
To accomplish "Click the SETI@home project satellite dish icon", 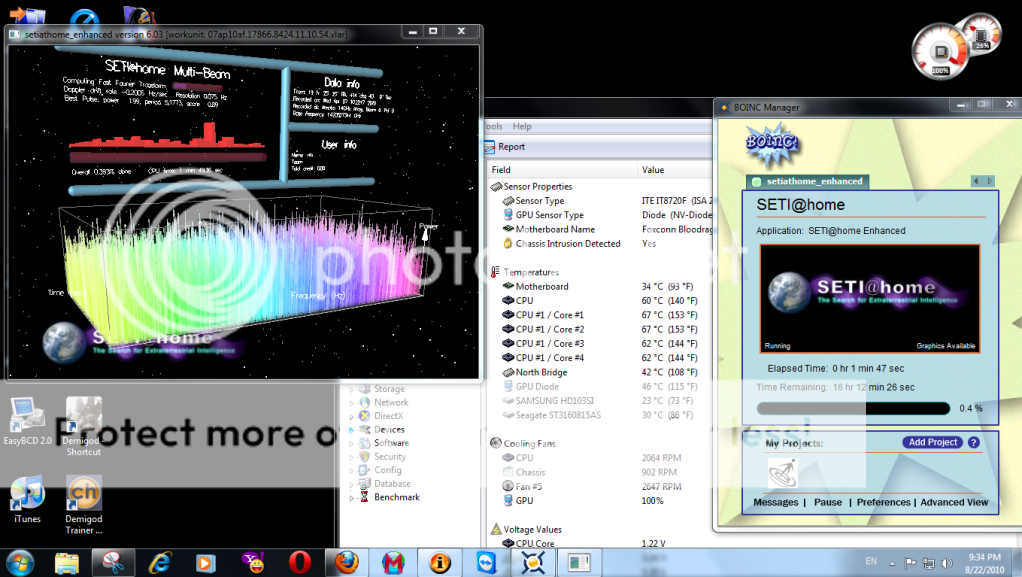I will coord(783,471).
